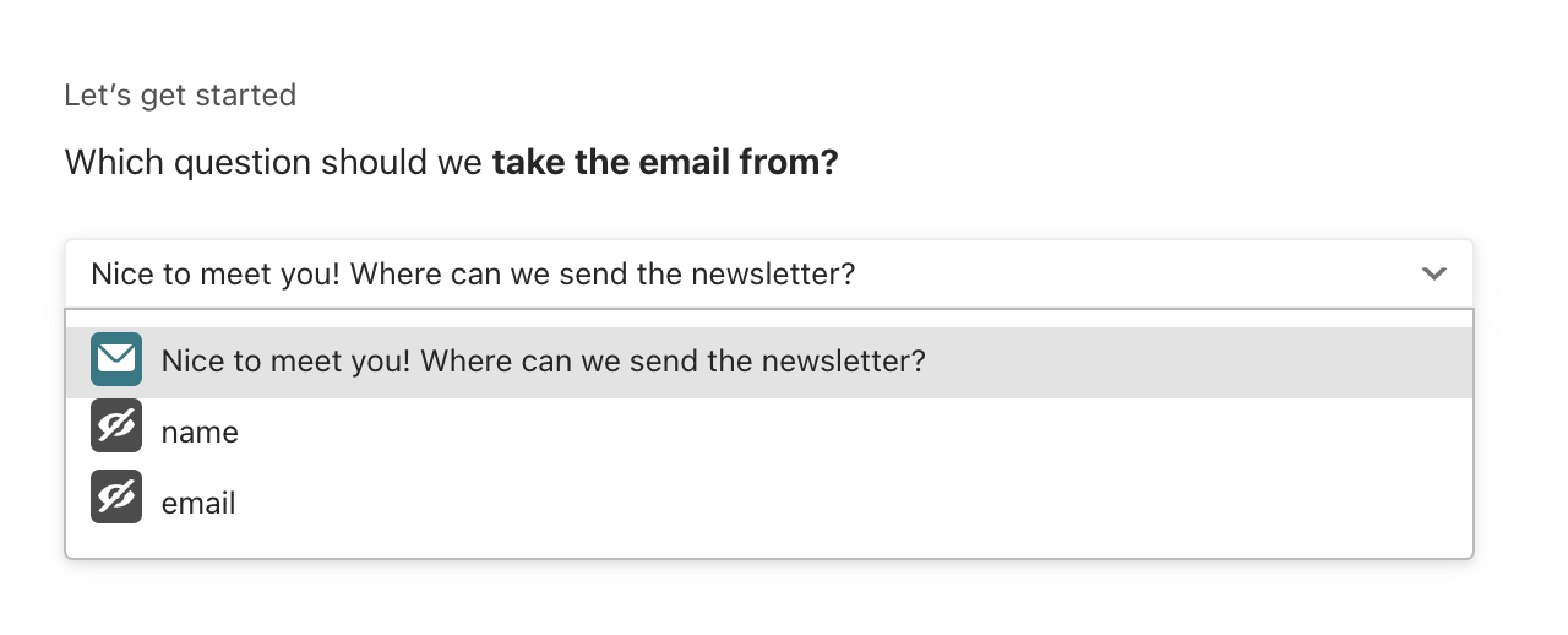Click the selected newsletter question field
Screen dimensions: 1568x635
[x=769, y=274]
